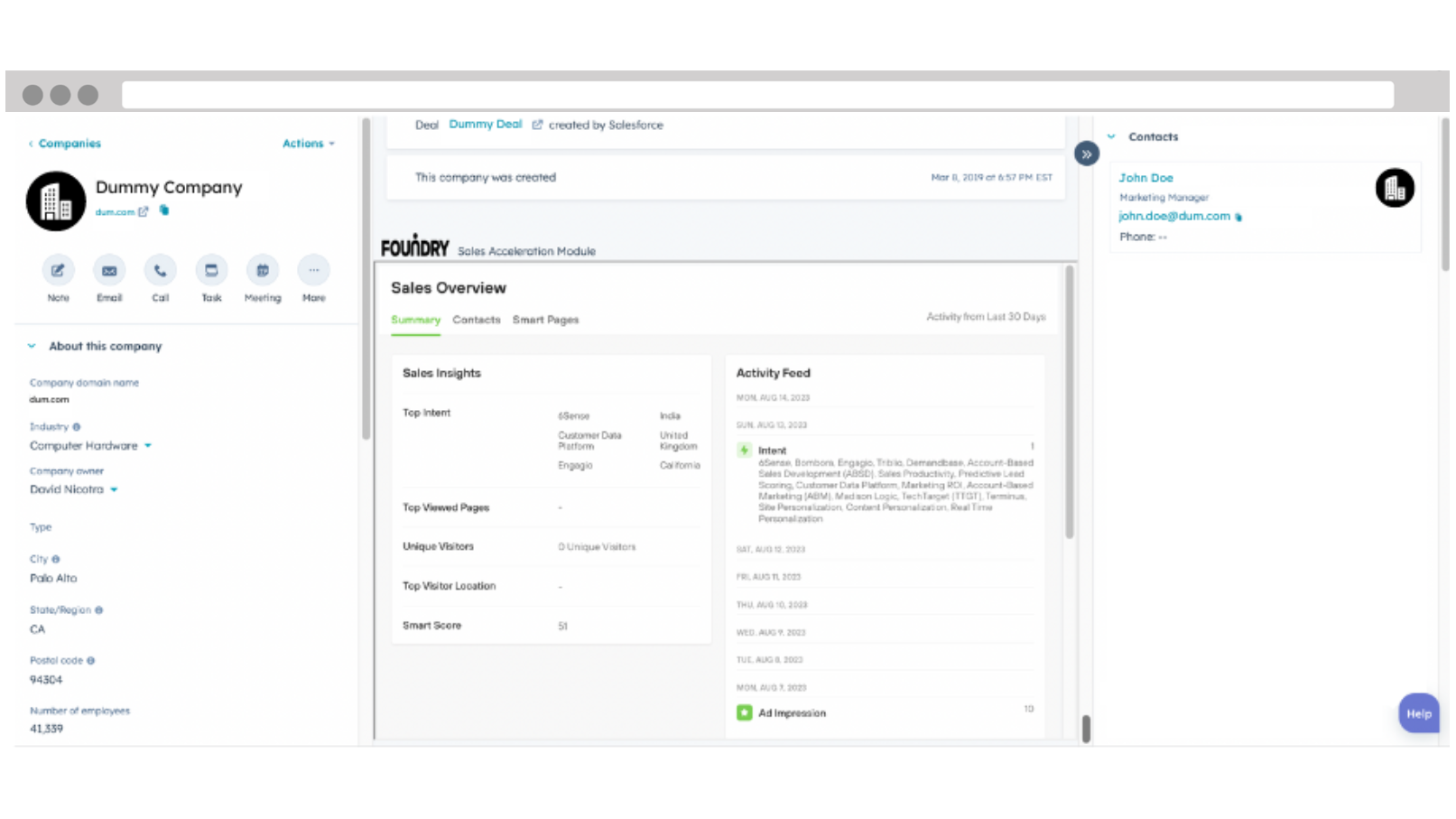The height and width of the screenshot is (819, 1456).
Task: Open the More actions icon
Action: pos(313,269)
